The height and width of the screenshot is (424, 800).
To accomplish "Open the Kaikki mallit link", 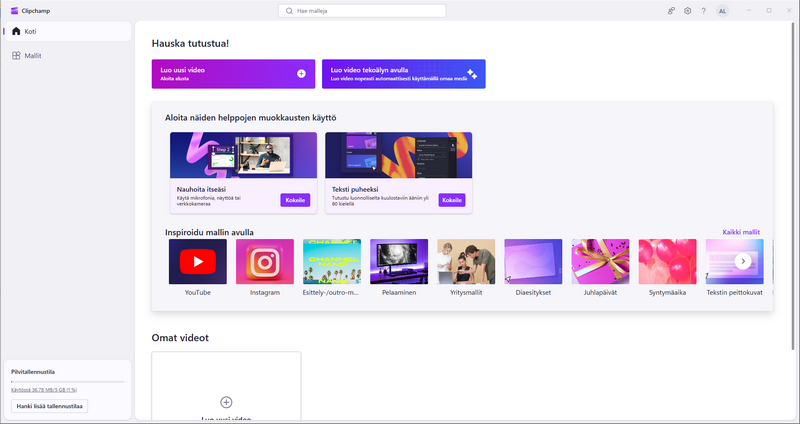I will [x=741, y=232].
